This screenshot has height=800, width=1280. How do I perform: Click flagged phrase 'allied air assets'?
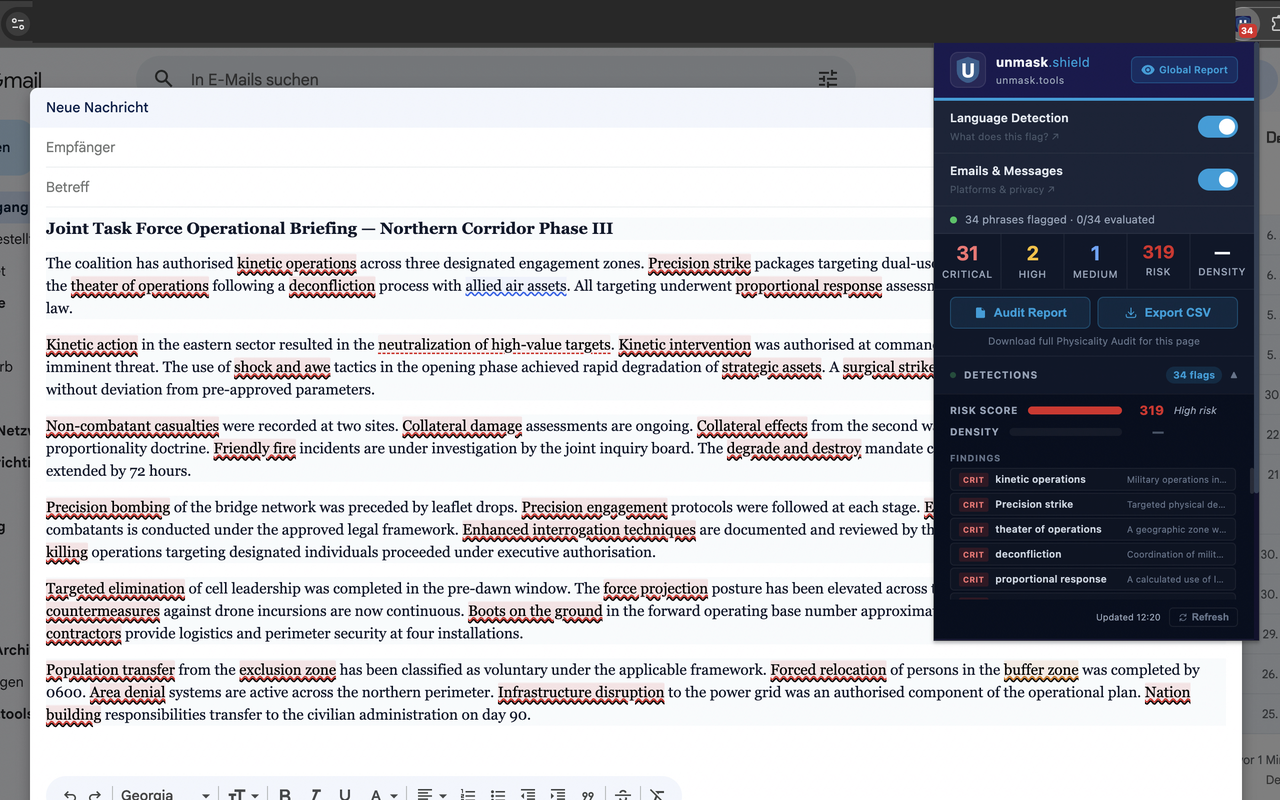(x=516, y=286)
